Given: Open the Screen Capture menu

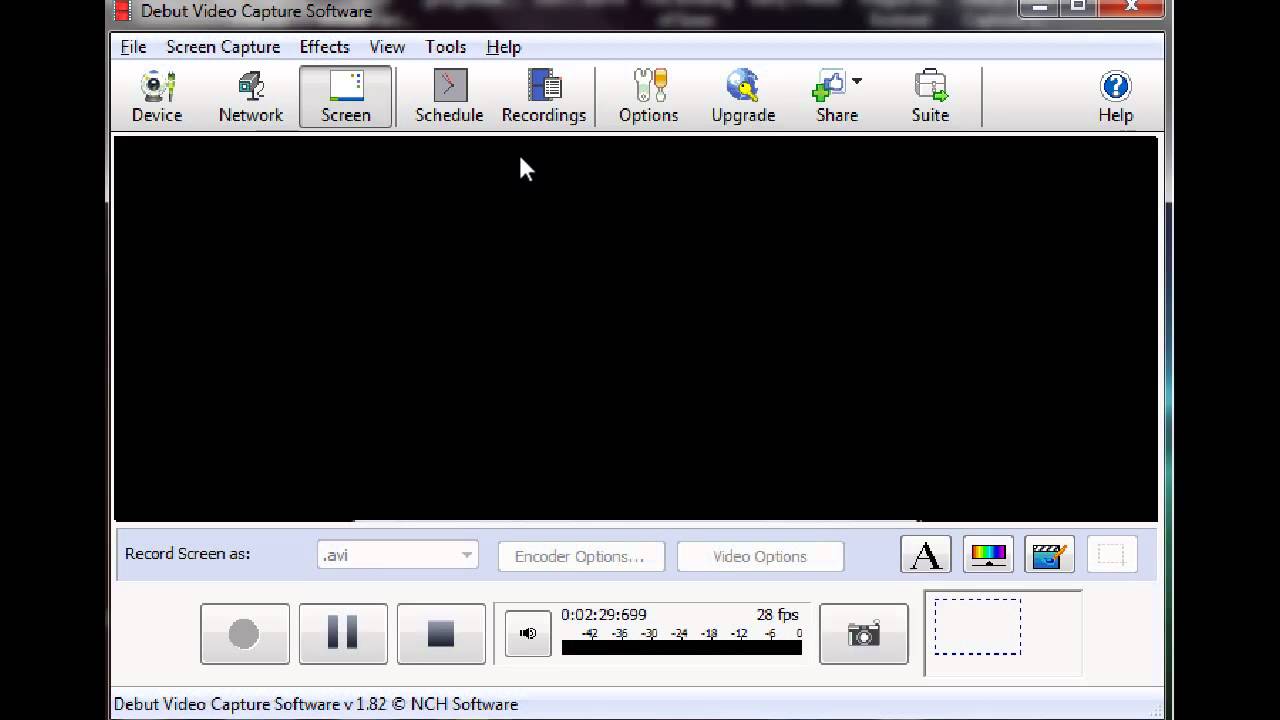Looking at the screenshot, I should [x=223, y=47].
